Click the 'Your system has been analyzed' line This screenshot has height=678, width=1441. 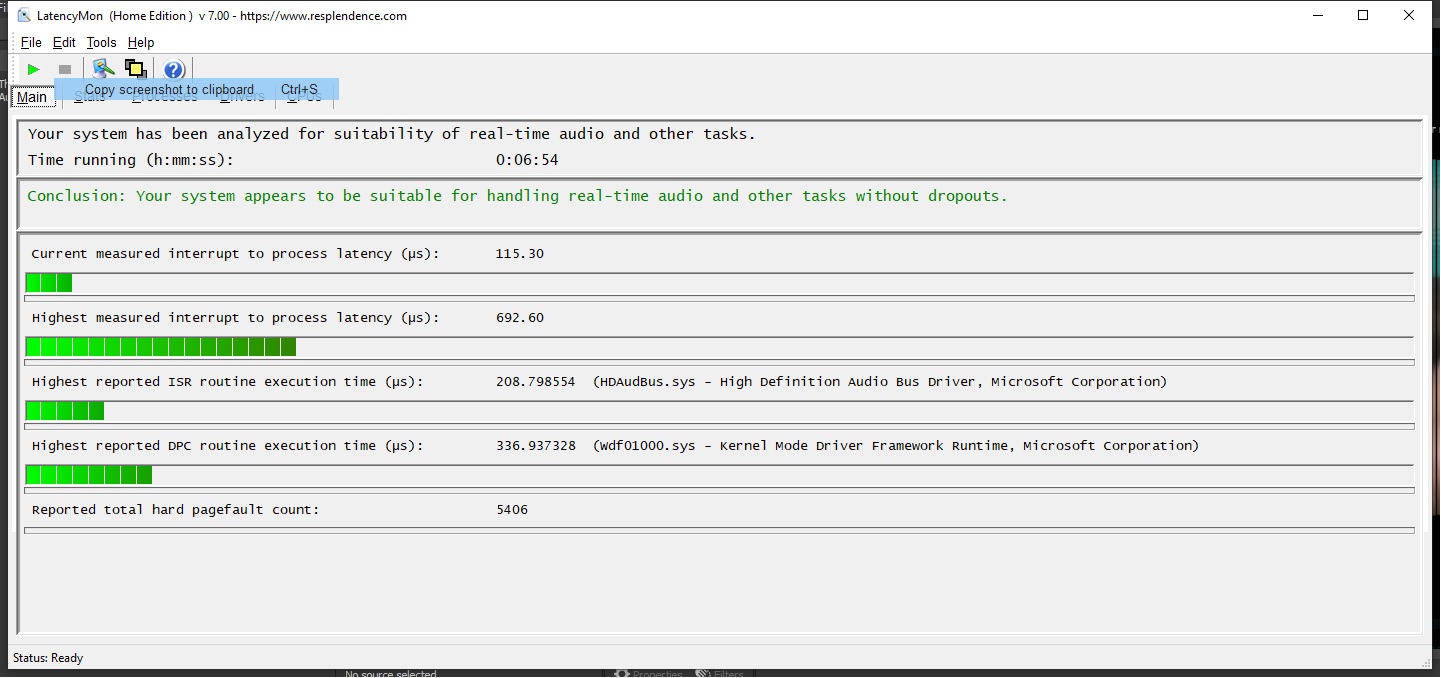(392, 134)
